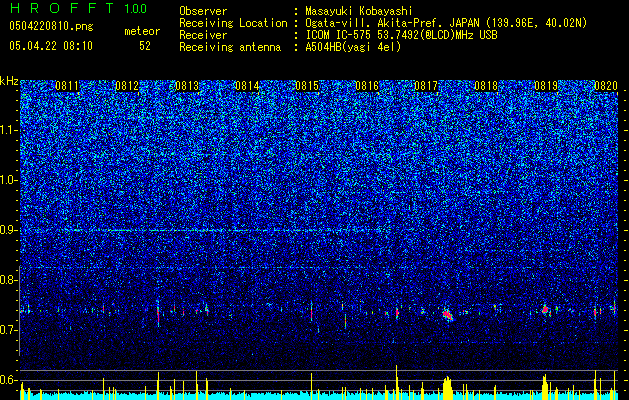Click the 0814 time marker
The image size is (629, 400).
point(247,86)
